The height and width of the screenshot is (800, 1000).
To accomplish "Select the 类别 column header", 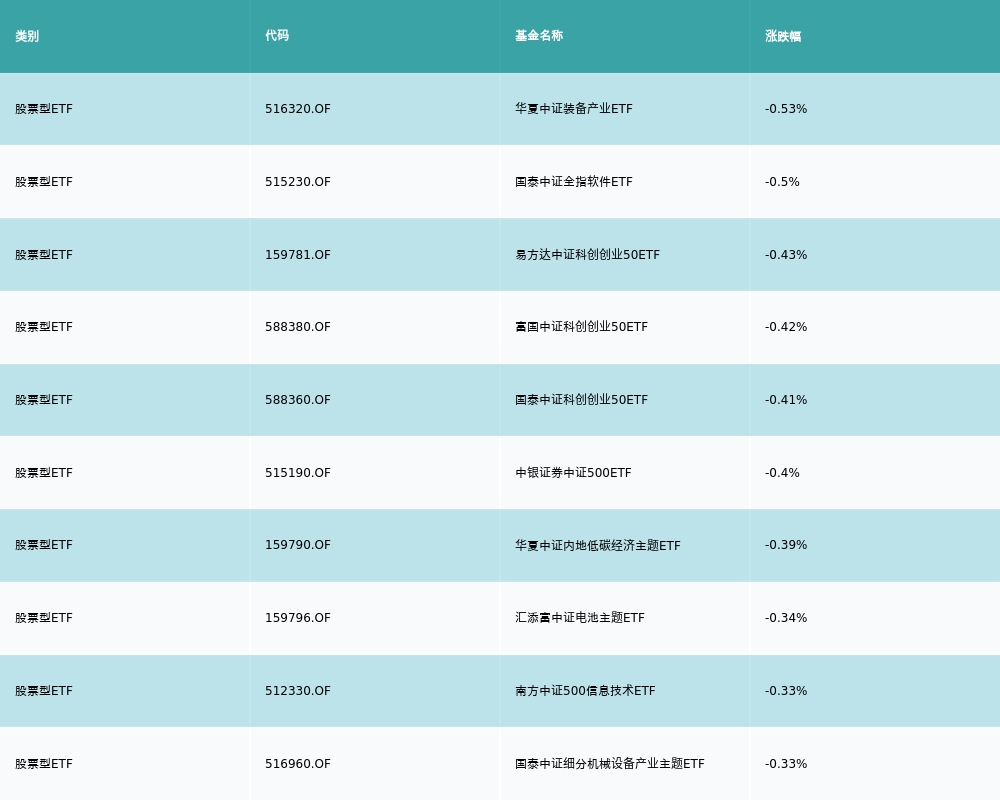I will [27, 36].
